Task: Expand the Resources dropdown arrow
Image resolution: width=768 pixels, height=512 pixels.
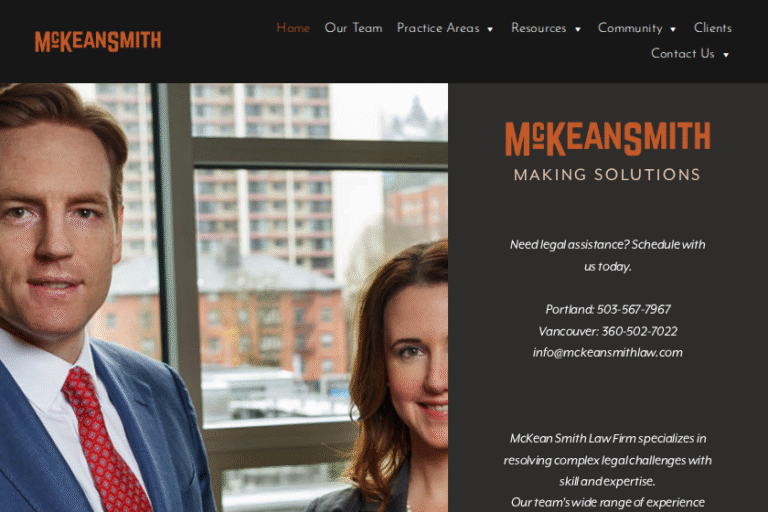Action: (x=577, y=29)
